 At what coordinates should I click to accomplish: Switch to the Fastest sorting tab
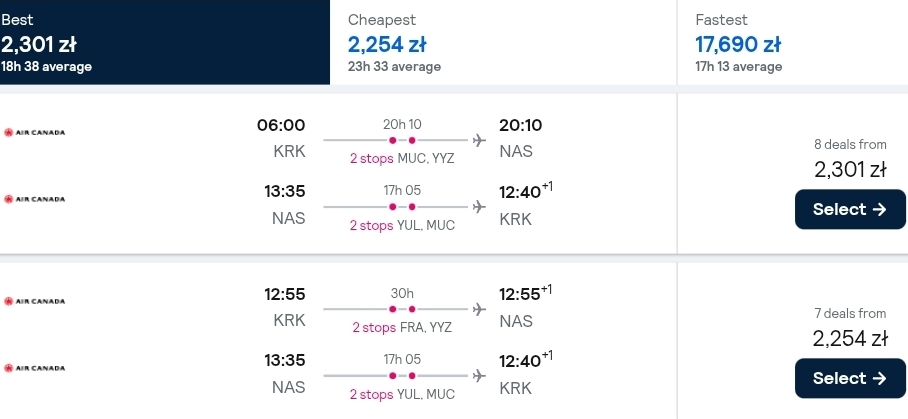(x=792, y=42)
